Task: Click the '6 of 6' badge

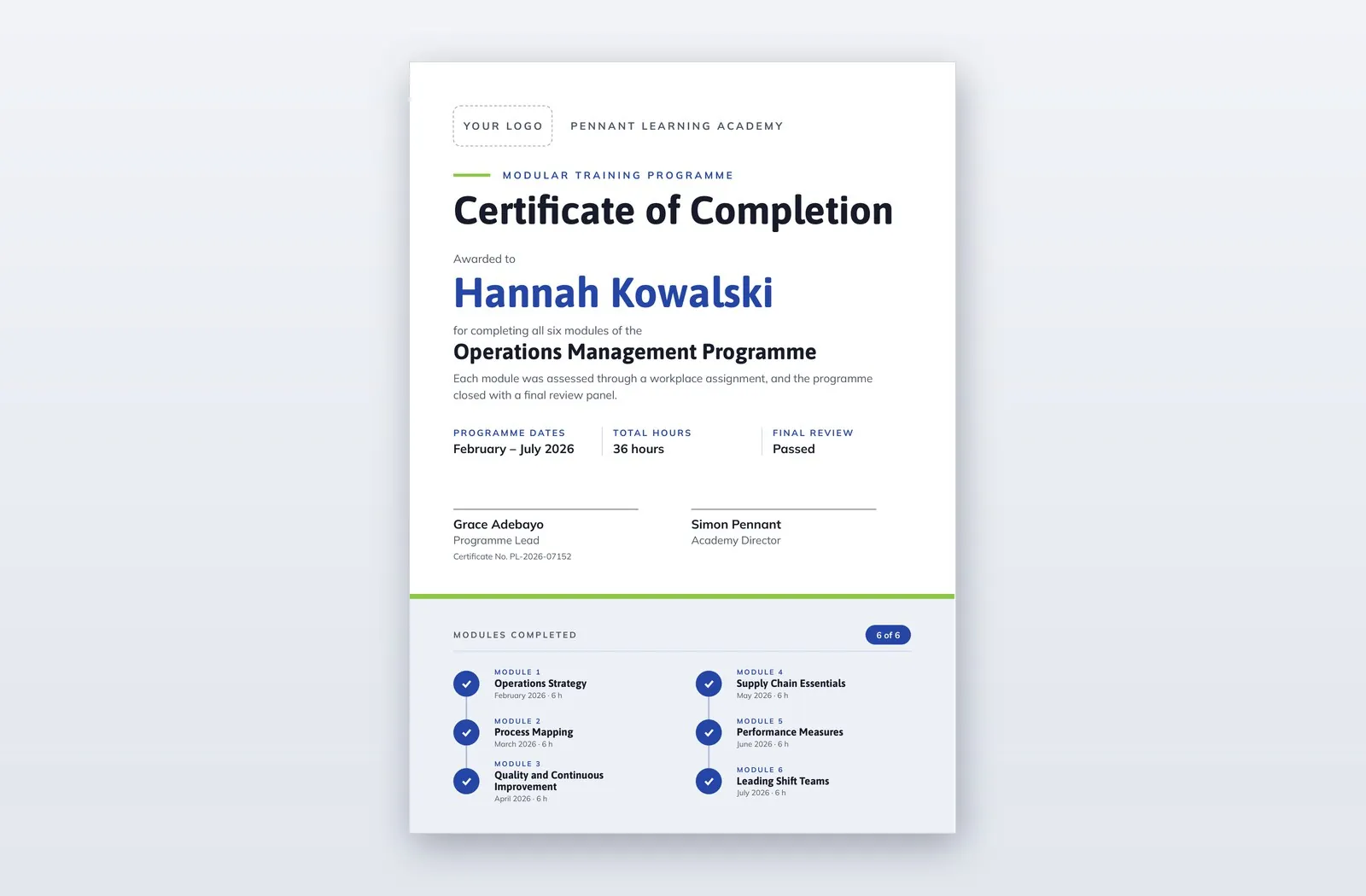Action: pyautogui.click(x=888, y=635)
